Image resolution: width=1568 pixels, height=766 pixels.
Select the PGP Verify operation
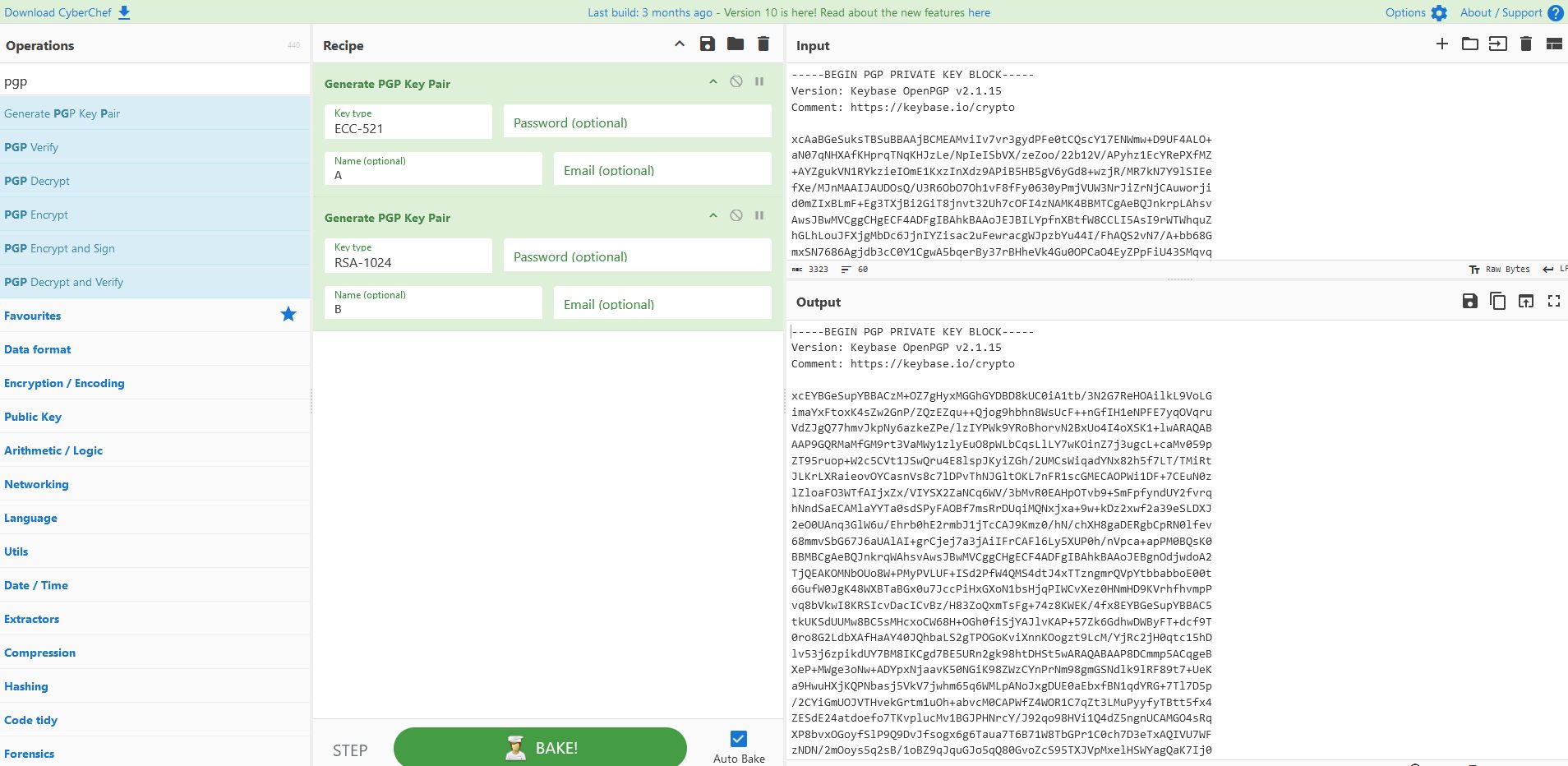[x=155, y=147]
